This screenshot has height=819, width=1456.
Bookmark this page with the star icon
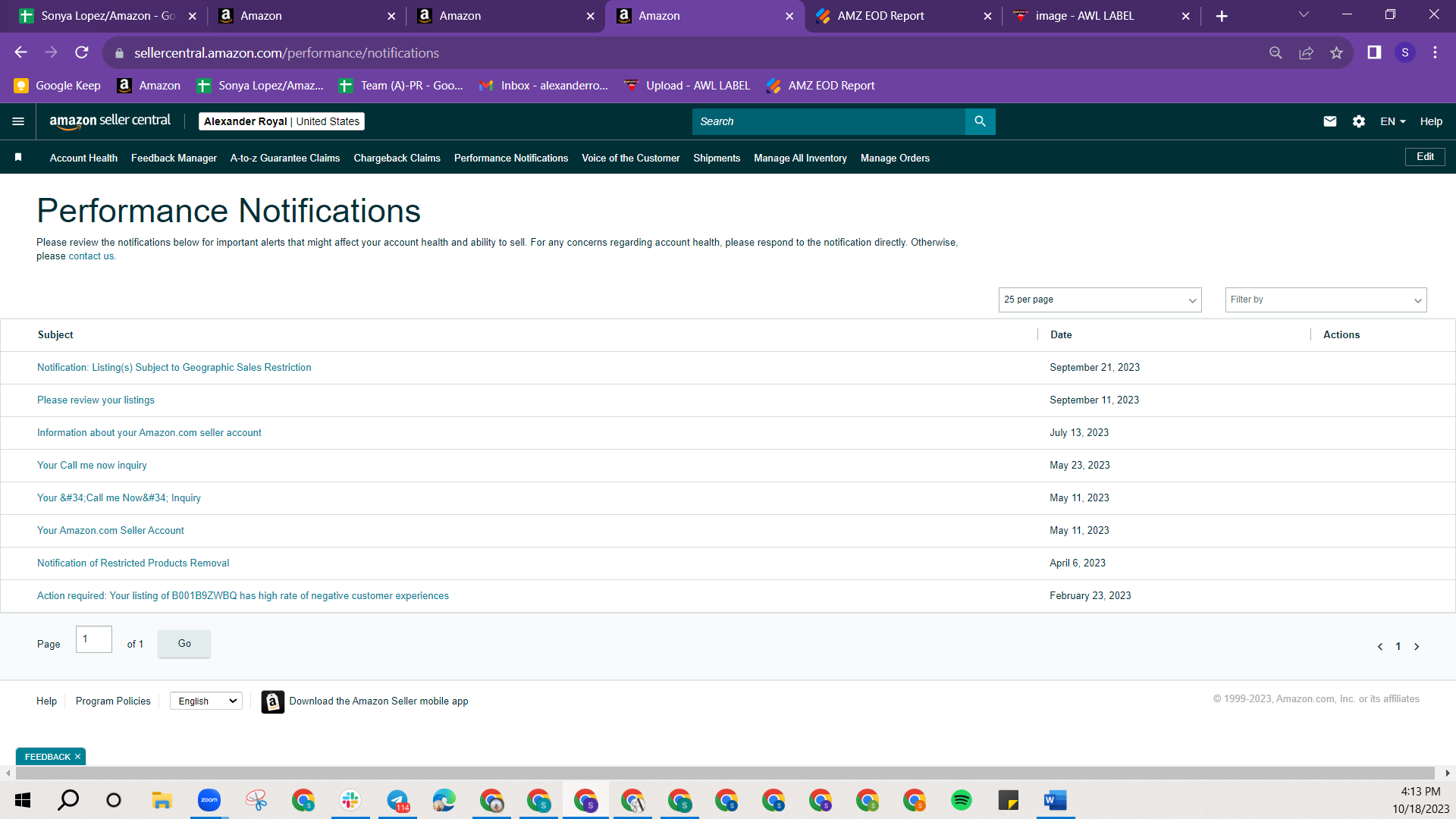(1336, 52)
